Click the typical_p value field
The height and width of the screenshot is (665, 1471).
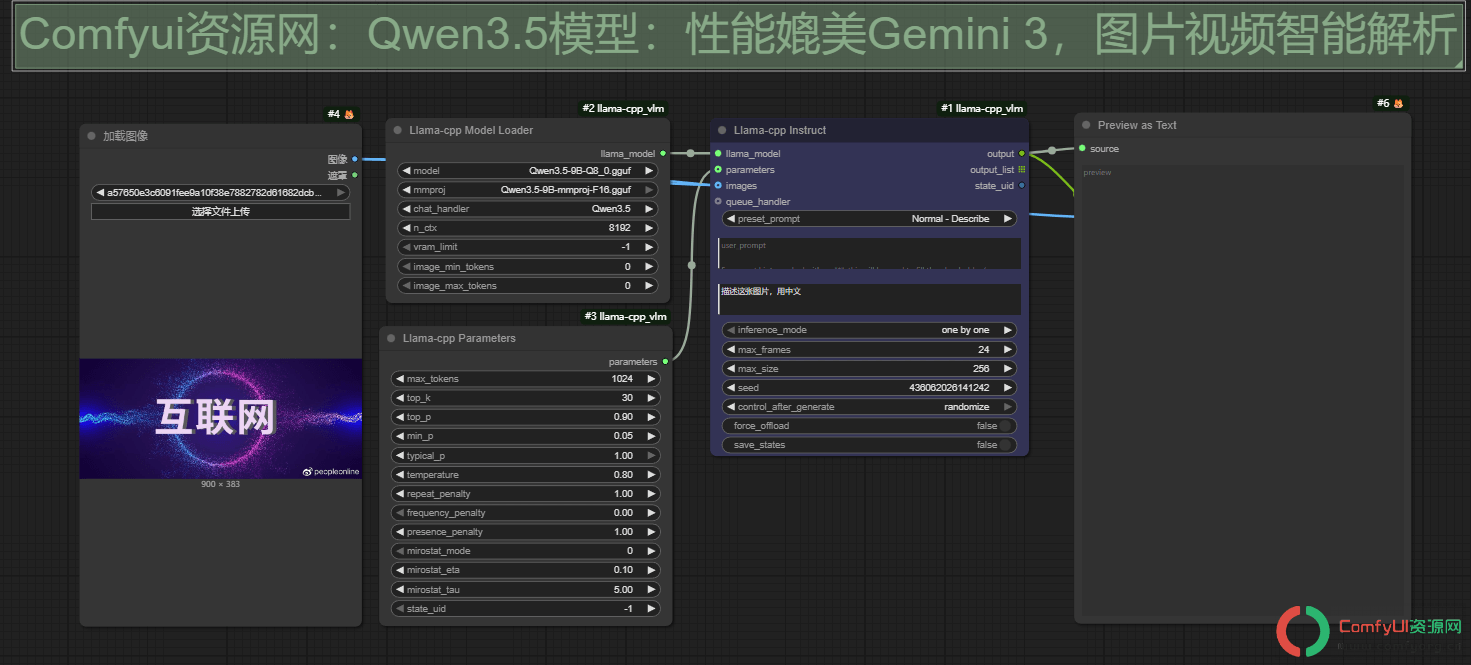[x=525, y=456]
